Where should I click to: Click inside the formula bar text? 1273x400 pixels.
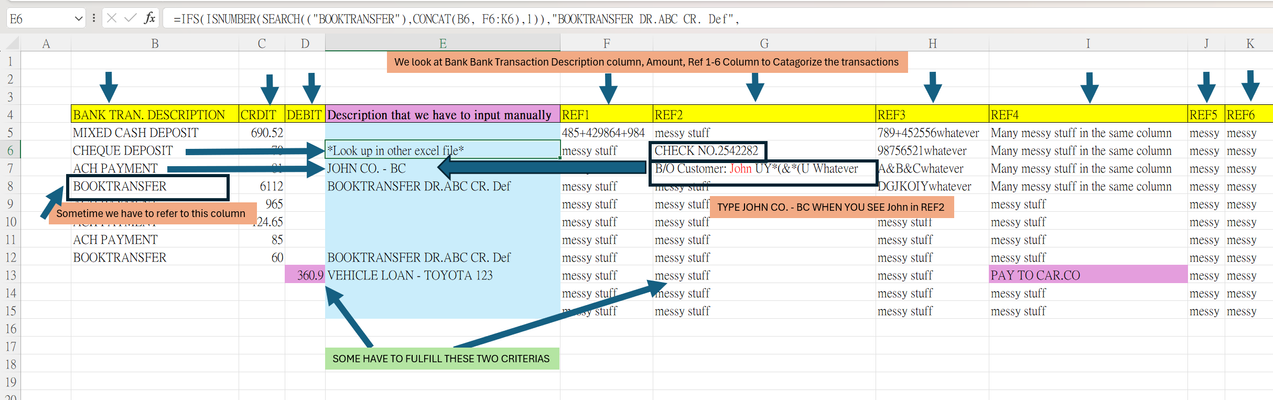tap(715, 18)
